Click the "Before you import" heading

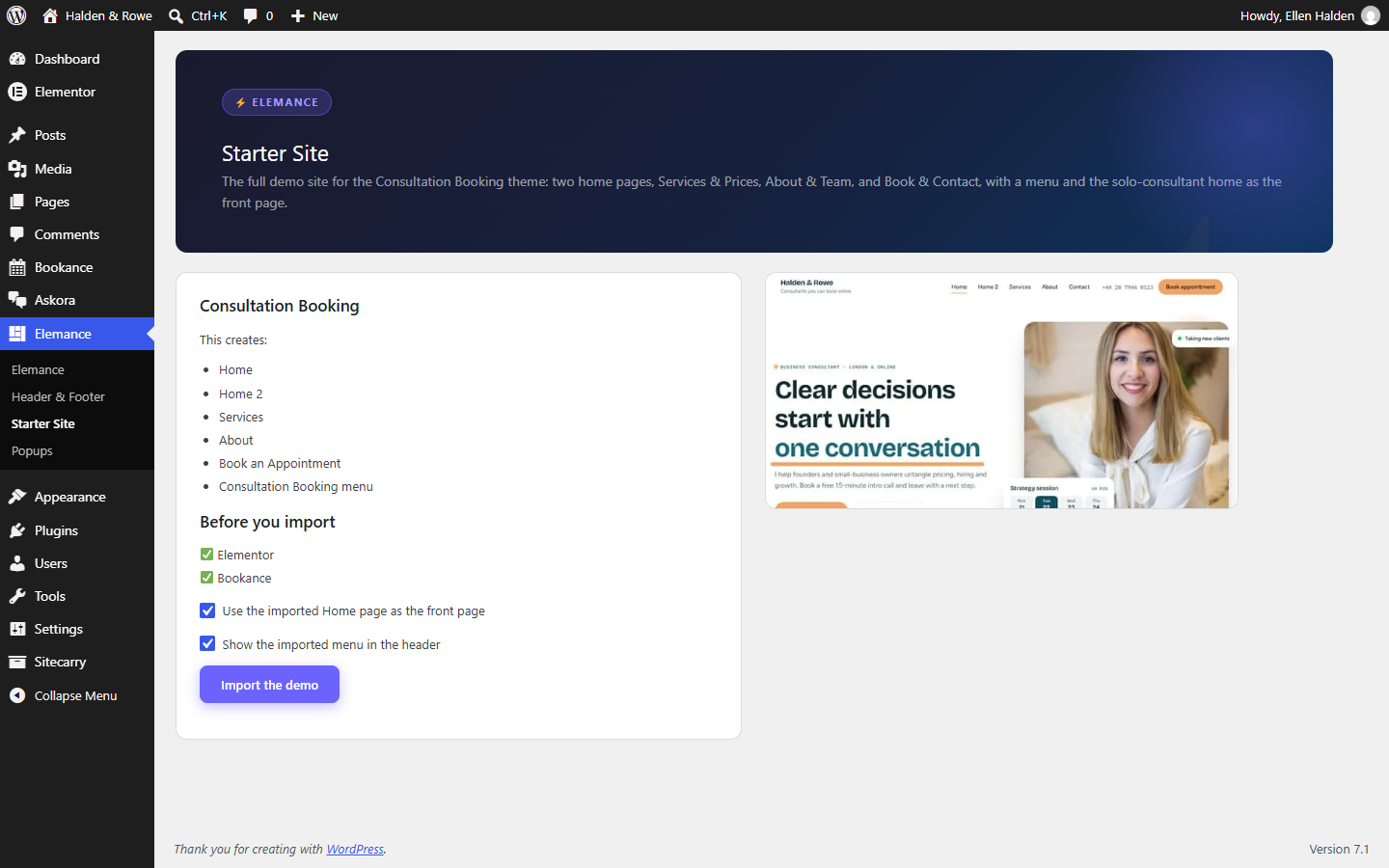pos(267,522)
